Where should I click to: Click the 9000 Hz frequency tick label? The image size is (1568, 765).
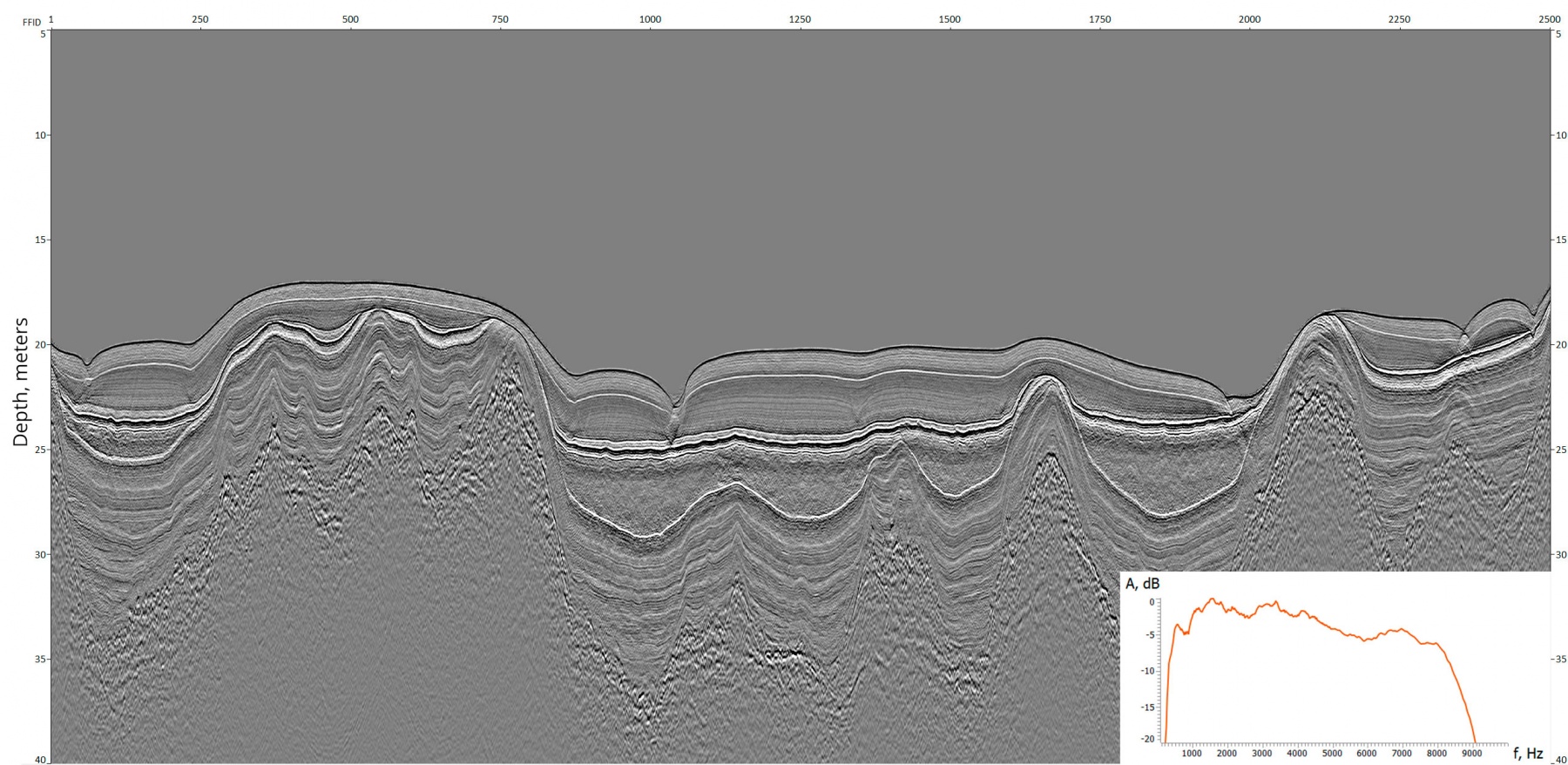(1471, 754)
